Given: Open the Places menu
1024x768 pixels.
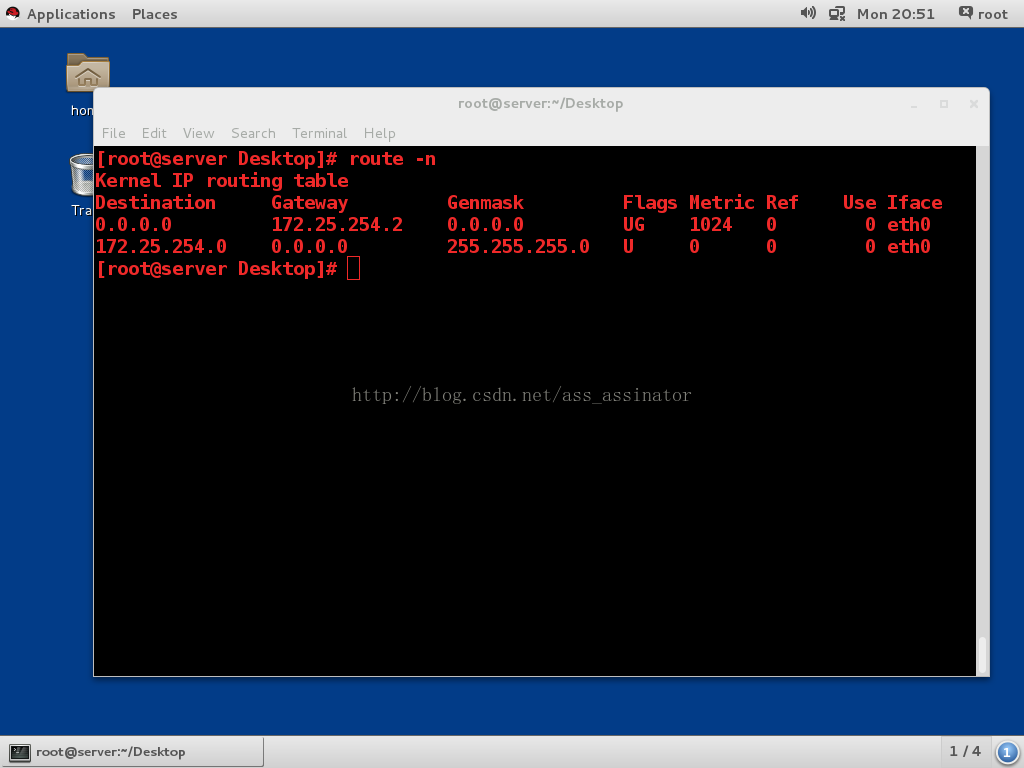Looking at the screenshot, I should pyautogui.click(x=154, y=14).
